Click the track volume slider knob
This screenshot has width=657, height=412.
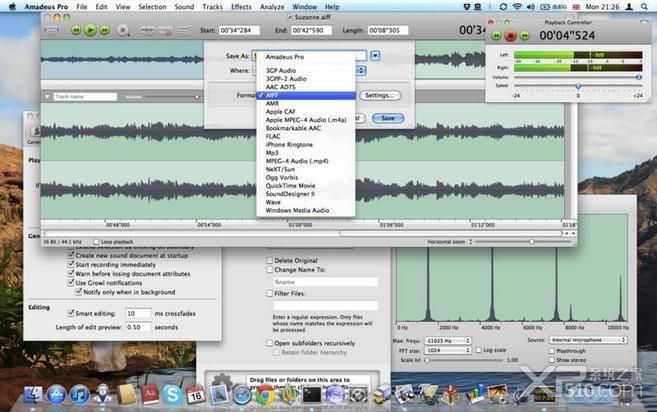(x=197, y=97)
